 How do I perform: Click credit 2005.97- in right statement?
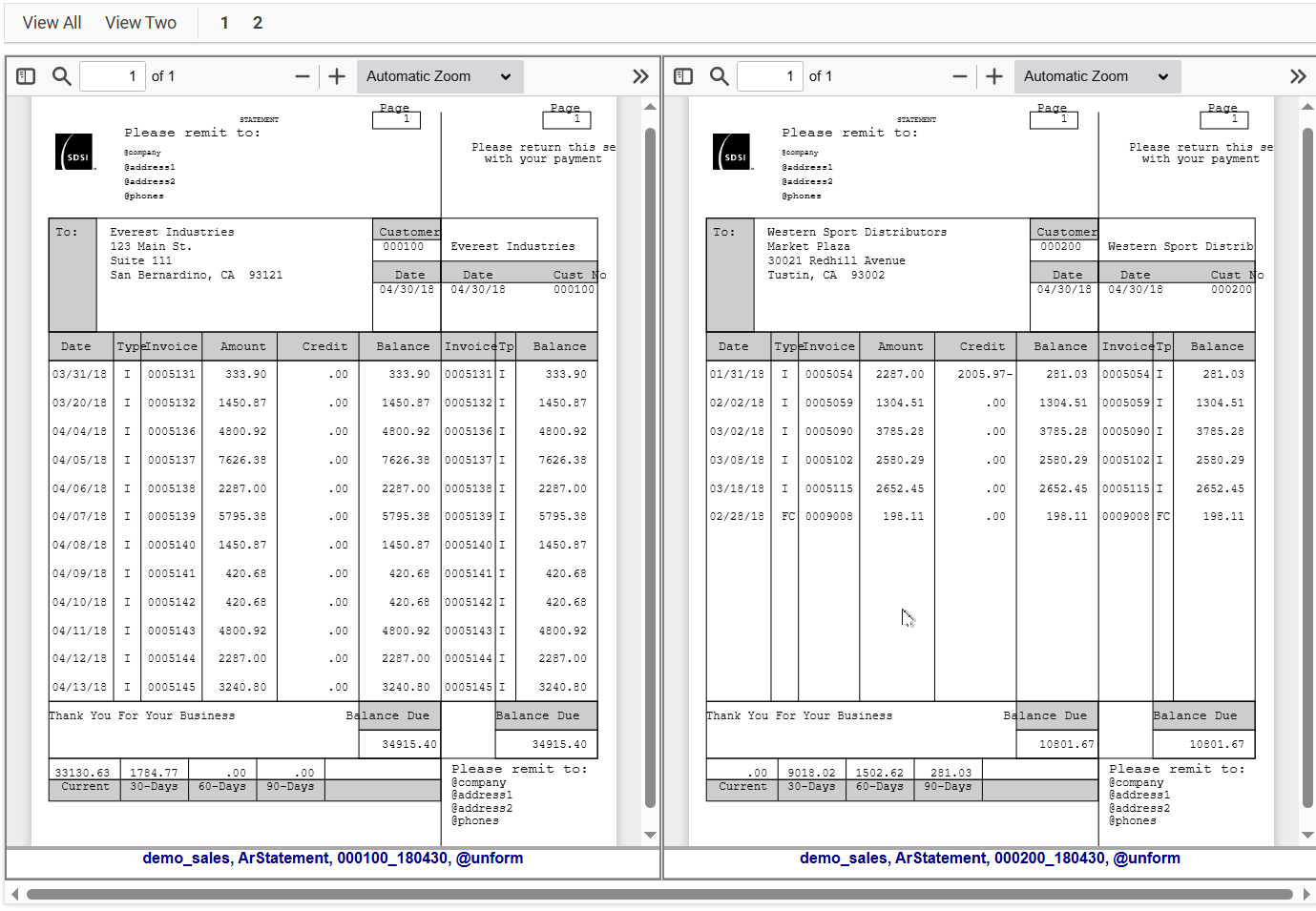[986, 375]
